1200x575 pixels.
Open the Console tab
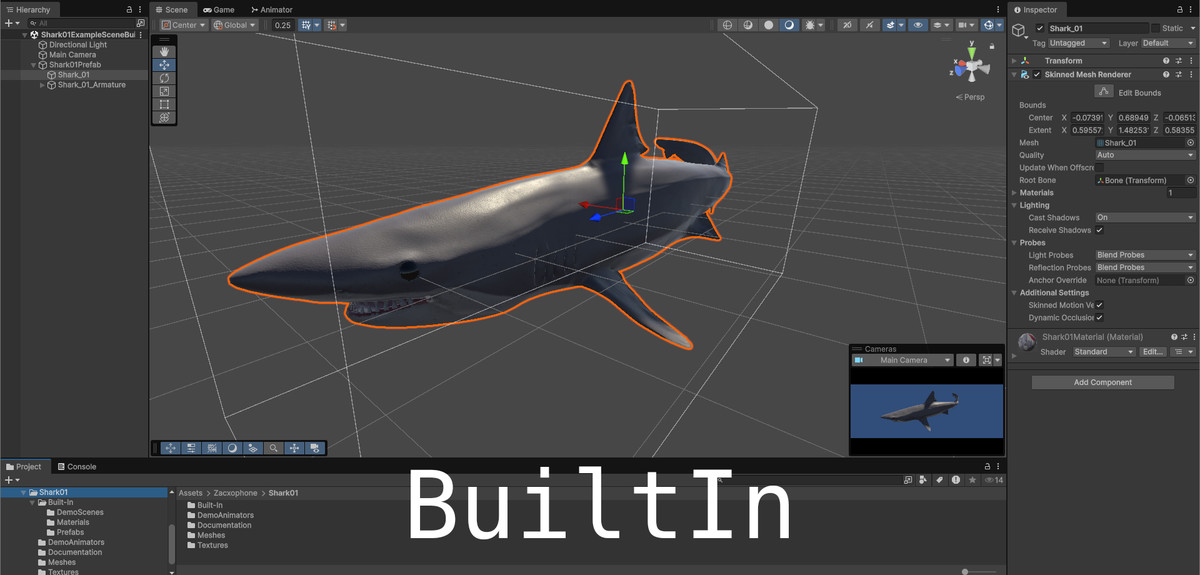pos(76,467)
